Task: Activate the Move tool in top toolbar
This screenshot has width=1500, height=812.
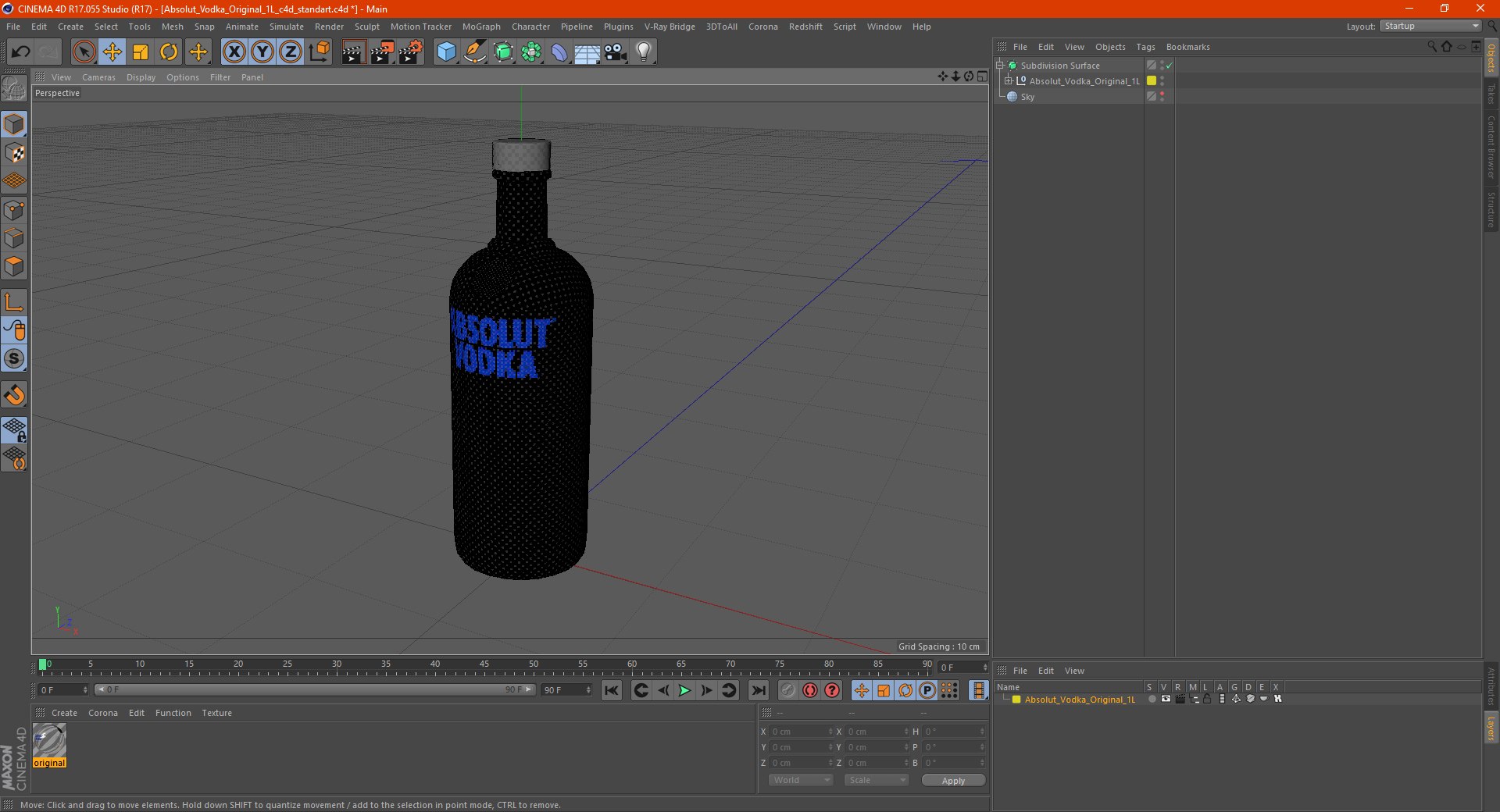Action: coord(112,52)
